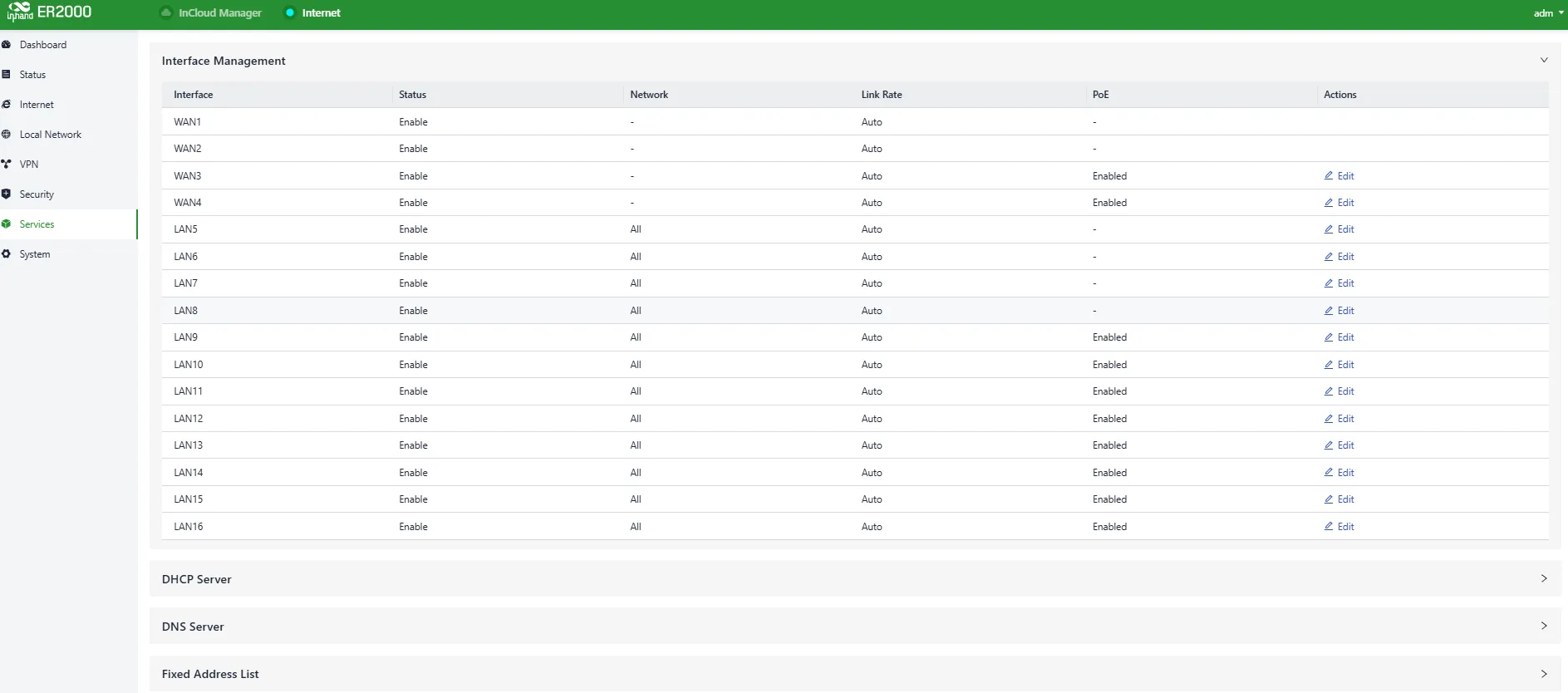Edit the LAN6 interface
Viewport: 1568px width, 693px height.
pos(1339,256)
